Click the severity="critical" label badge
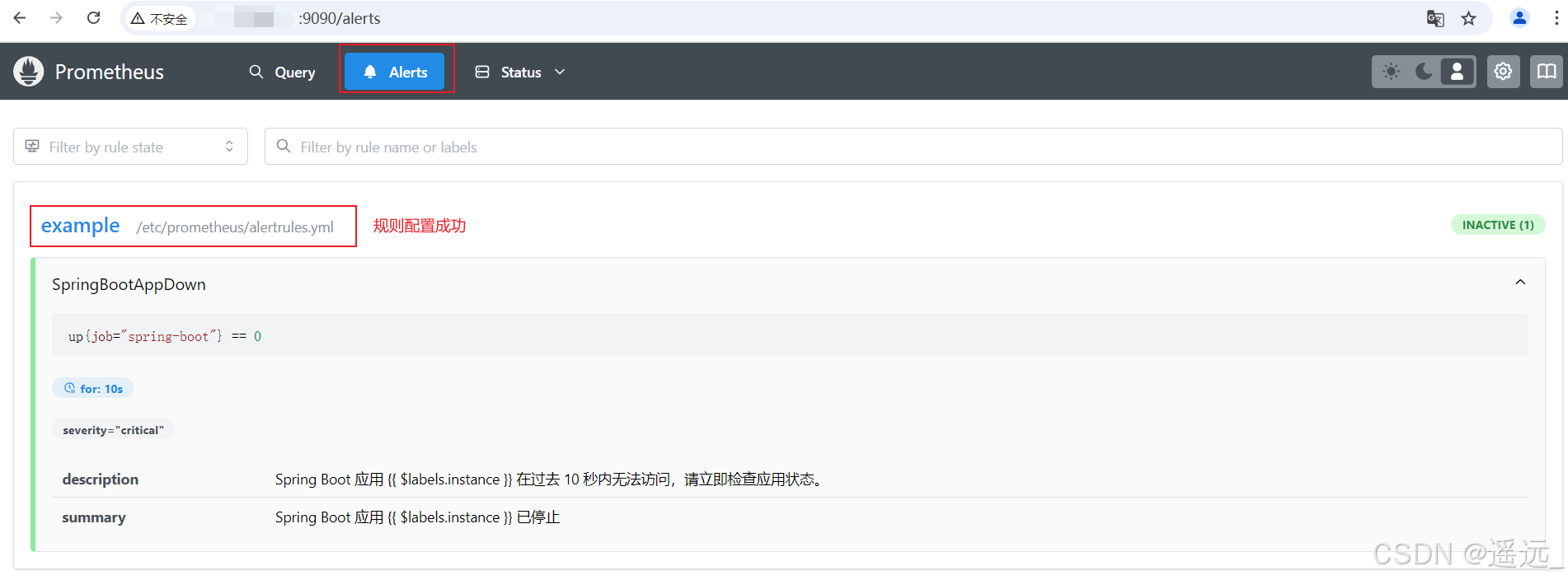The image size is (1568, 580). click(x=114, y=430)
